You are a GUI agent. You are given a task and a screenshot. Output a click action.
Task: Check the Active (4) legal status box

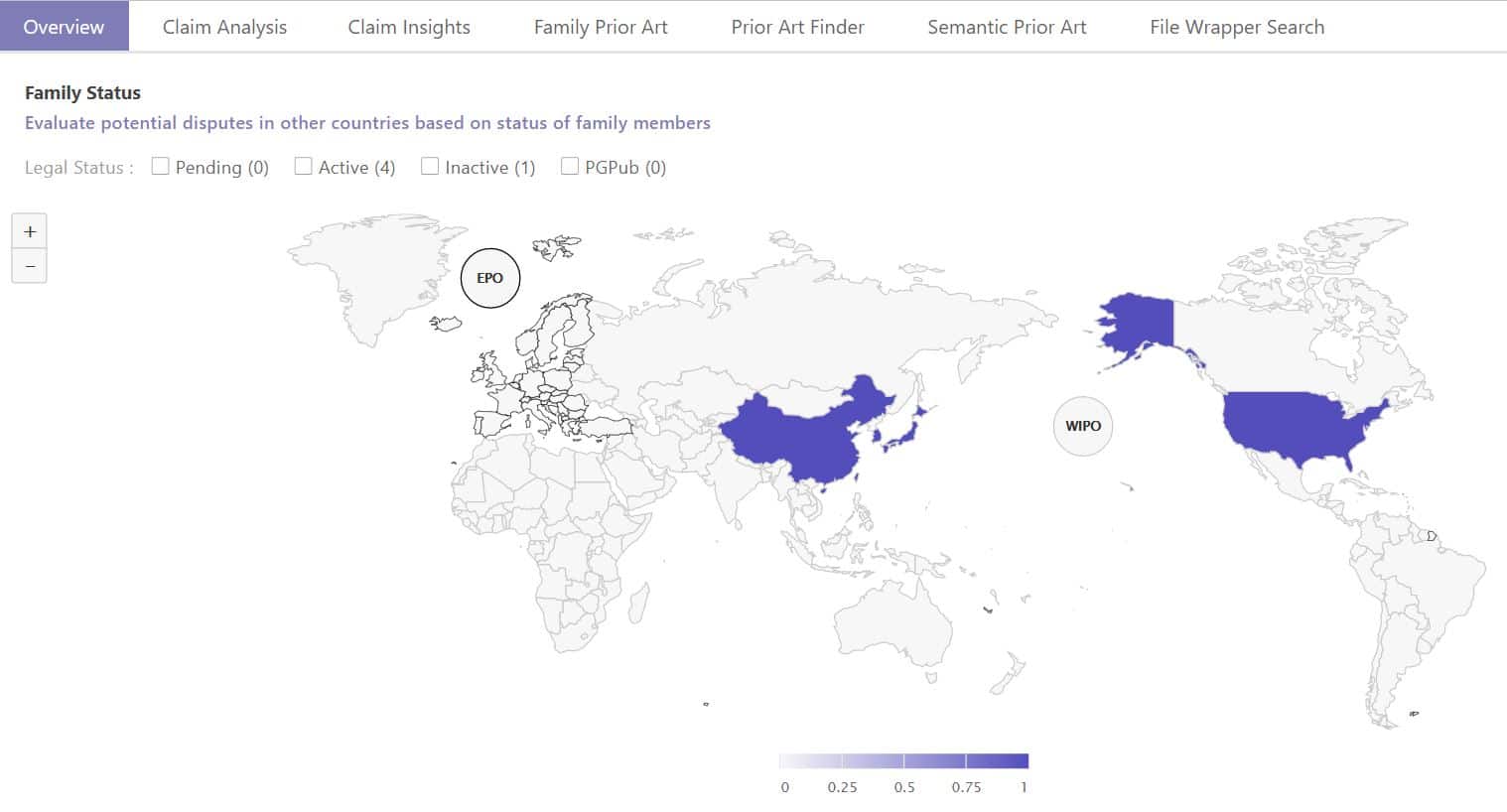[x=303, y=167]
